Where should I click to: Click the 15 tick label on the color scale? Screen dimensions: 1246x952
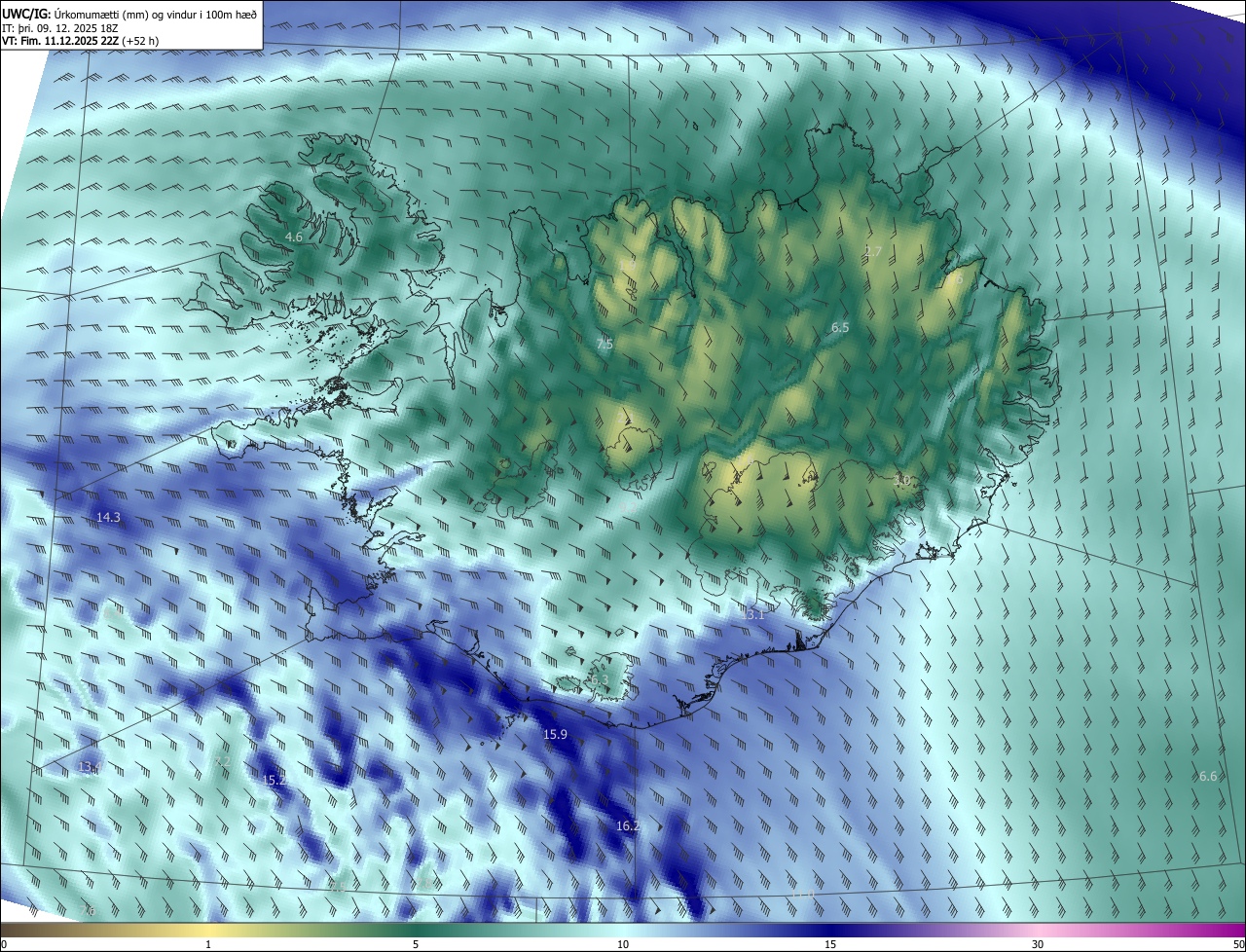click(x=830, y=944)
